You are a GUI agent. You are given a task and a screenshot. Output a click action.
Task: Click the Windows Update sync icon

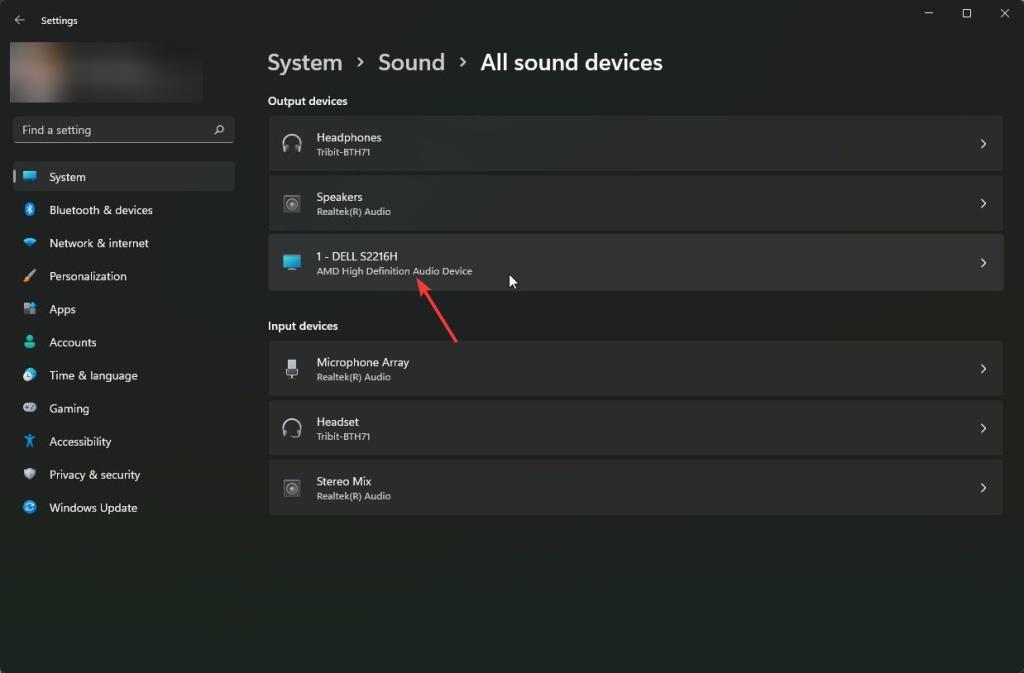(x=30, y=507)
